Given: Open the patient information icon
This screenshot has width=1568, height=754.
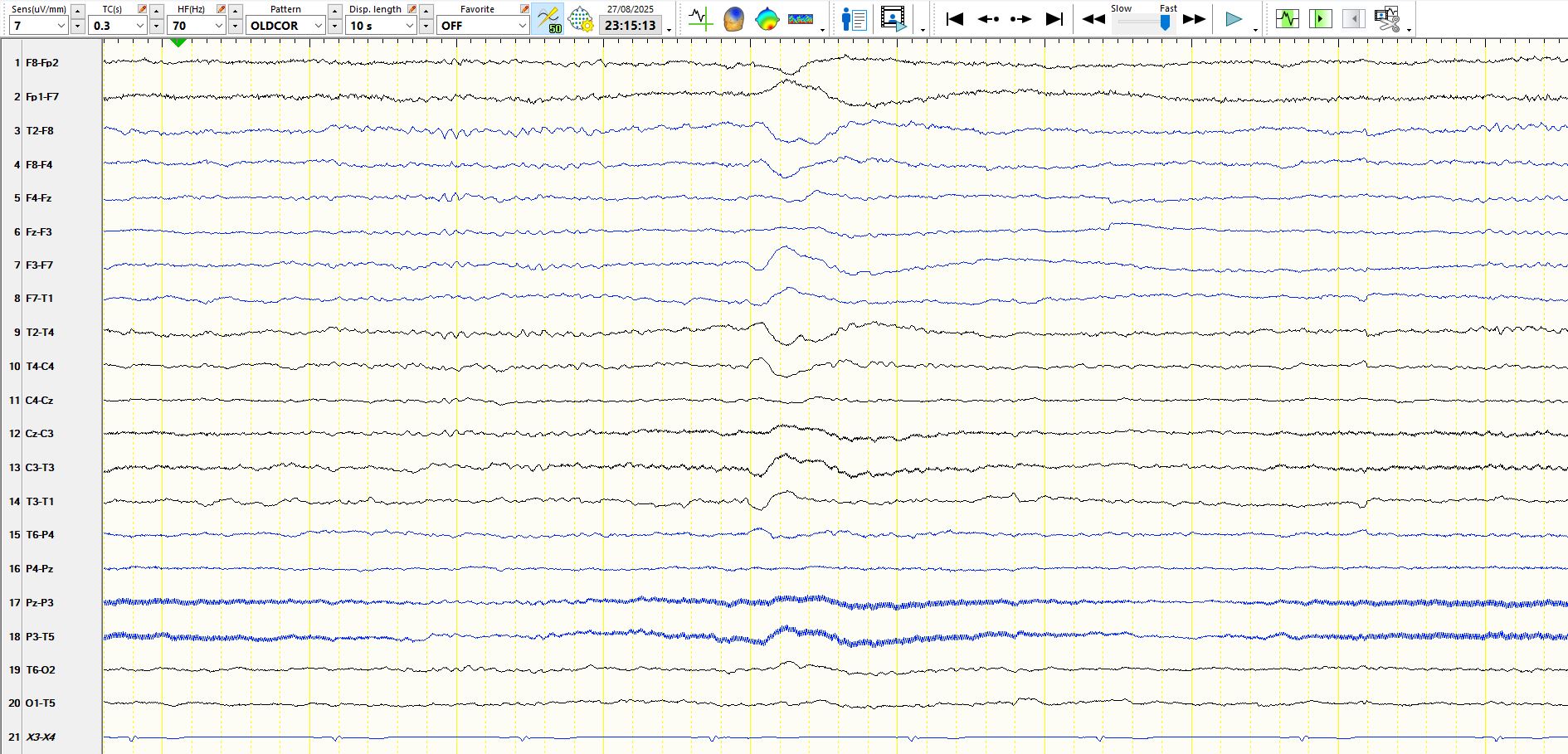Looking at the screenshot, I should click(x=854, y=18).
